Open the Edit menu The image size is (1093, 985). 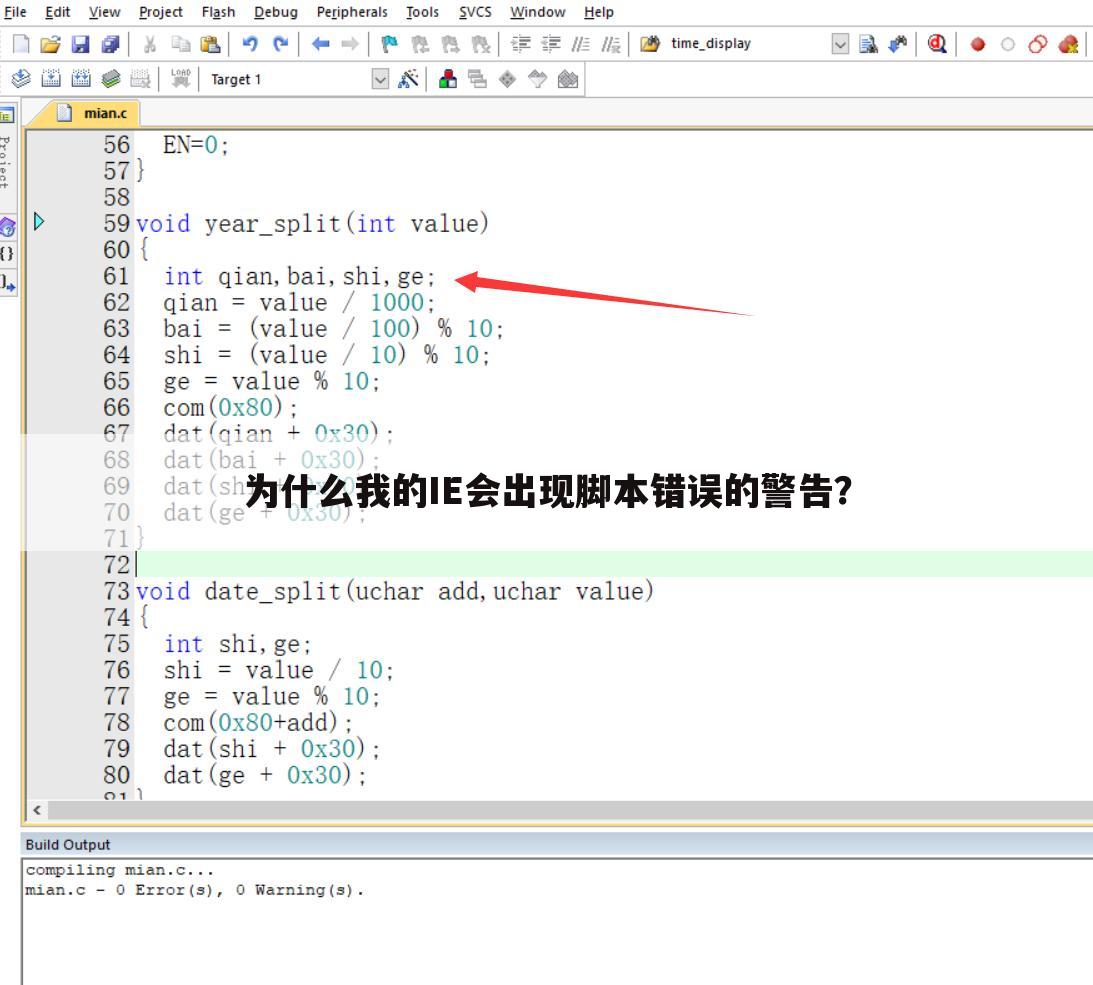(57, 12)
